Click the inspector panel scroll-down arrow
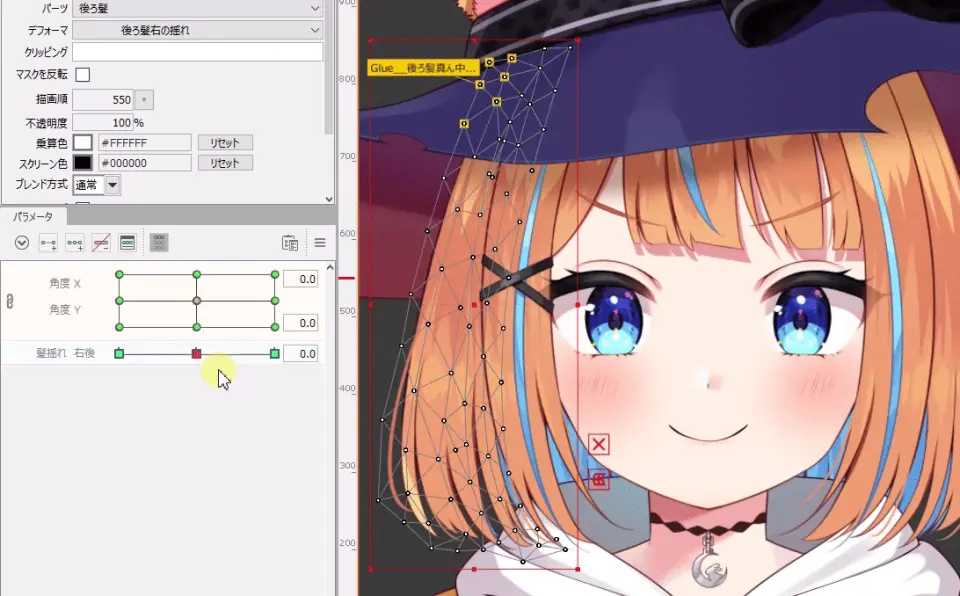 (329, 199)
